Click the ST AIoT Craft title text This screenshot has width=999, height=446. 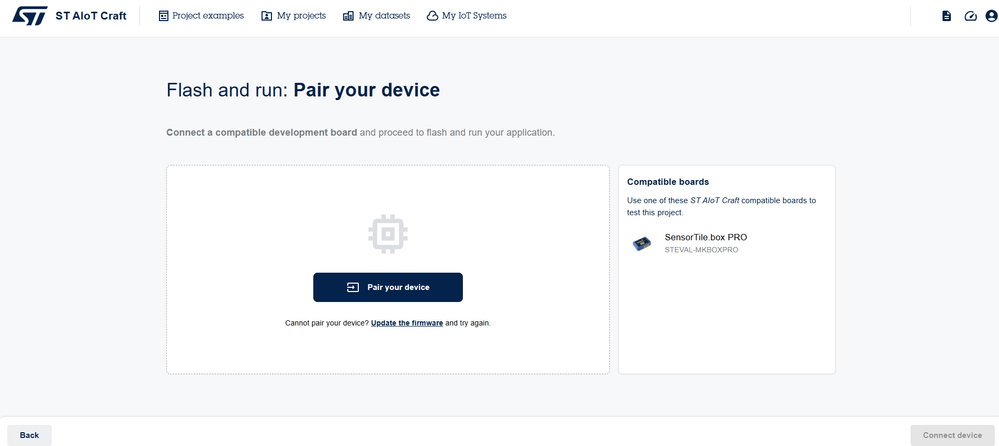(91, 16)
